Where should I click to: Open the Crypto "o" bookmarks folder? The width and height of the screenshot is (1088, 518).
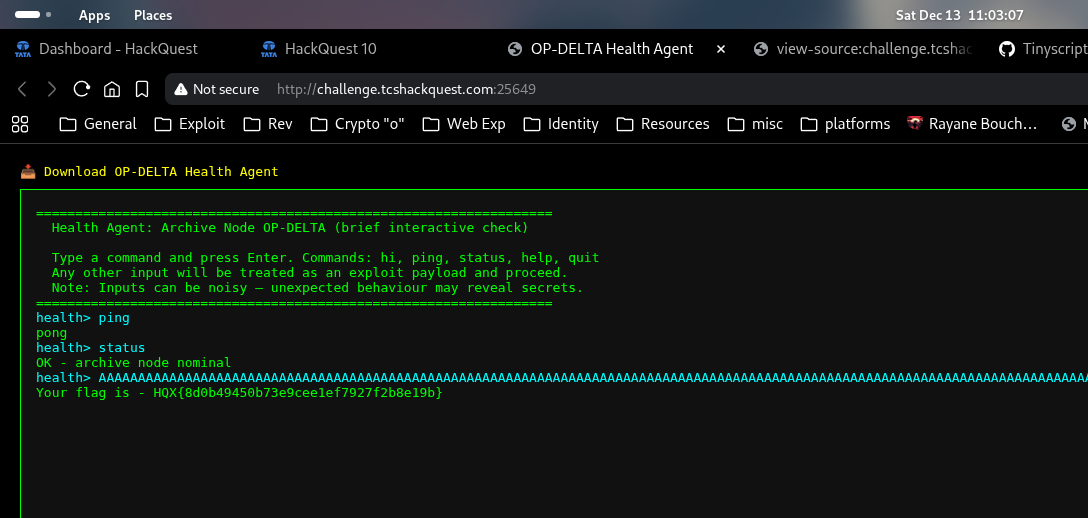pyautogui.click(x=357, y=124)
